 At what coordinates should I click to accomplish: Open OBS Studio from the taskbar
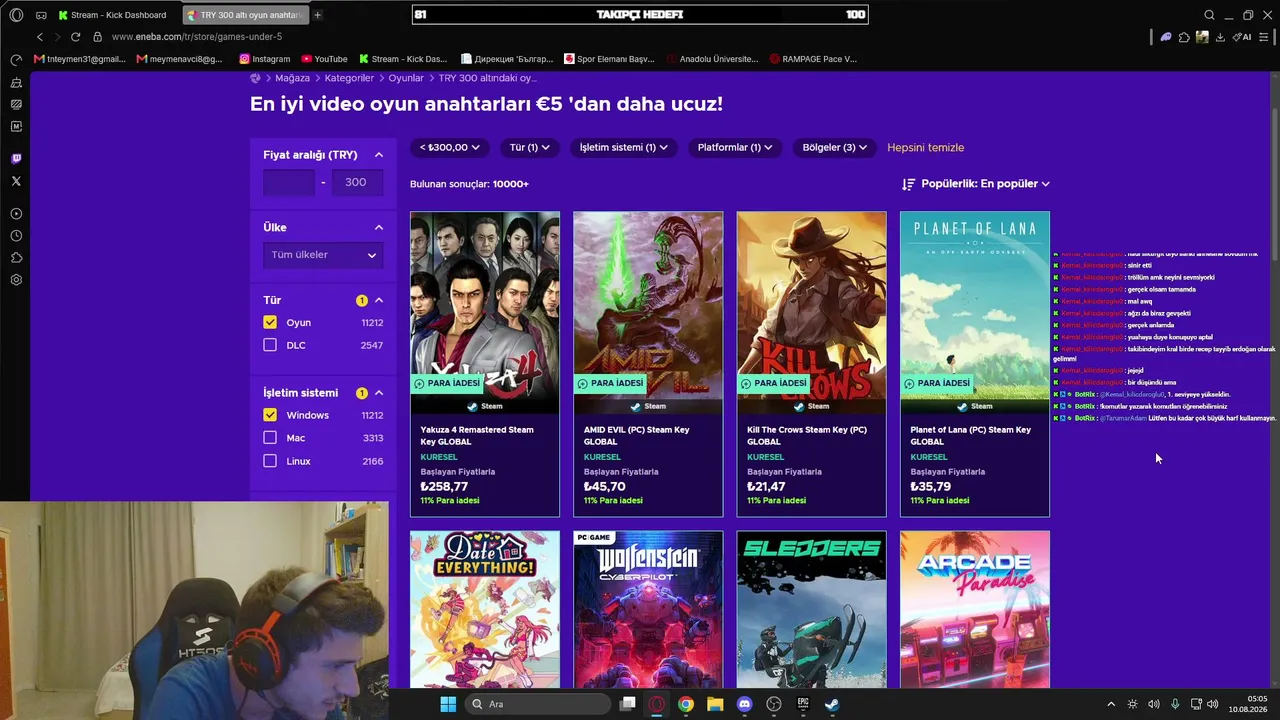pos(774,704)
